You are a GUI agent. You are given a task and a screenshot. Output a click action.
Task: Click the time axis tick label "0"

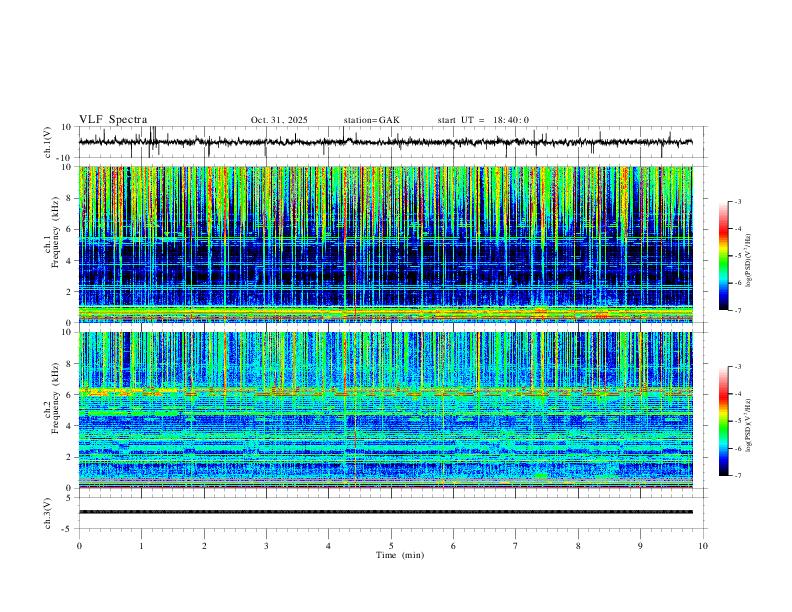[x=79, y=546]
